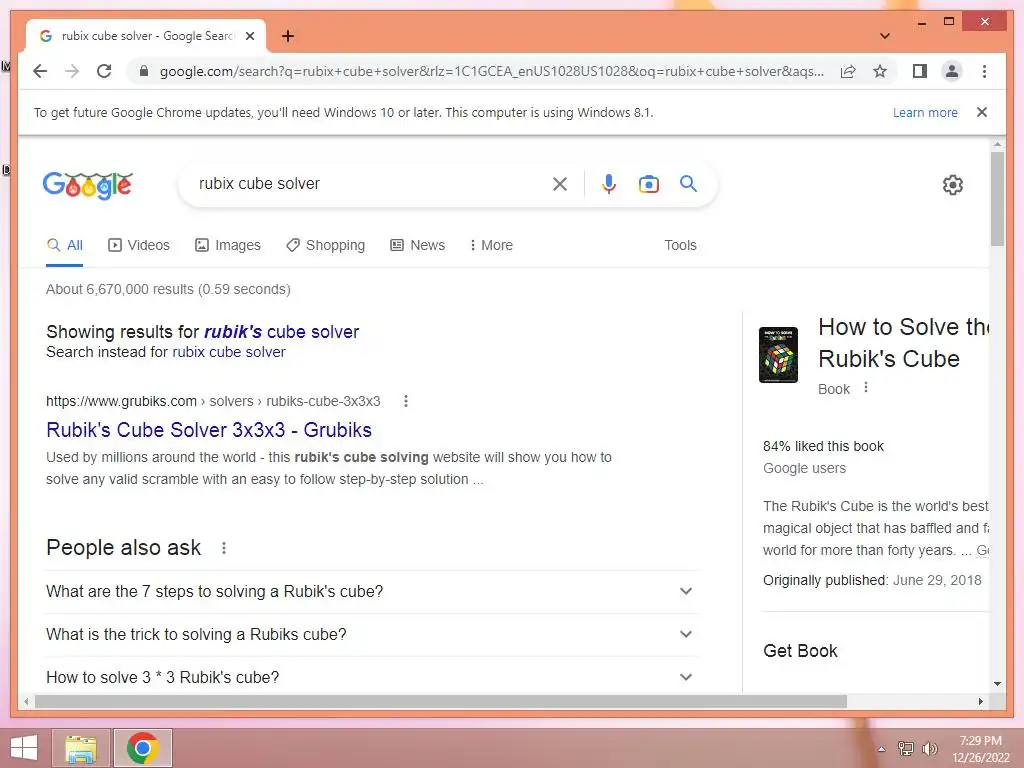This screenshot has width=1024, height=768.
Task: Open the Chrome profile avatar
Action: point(952,71)
